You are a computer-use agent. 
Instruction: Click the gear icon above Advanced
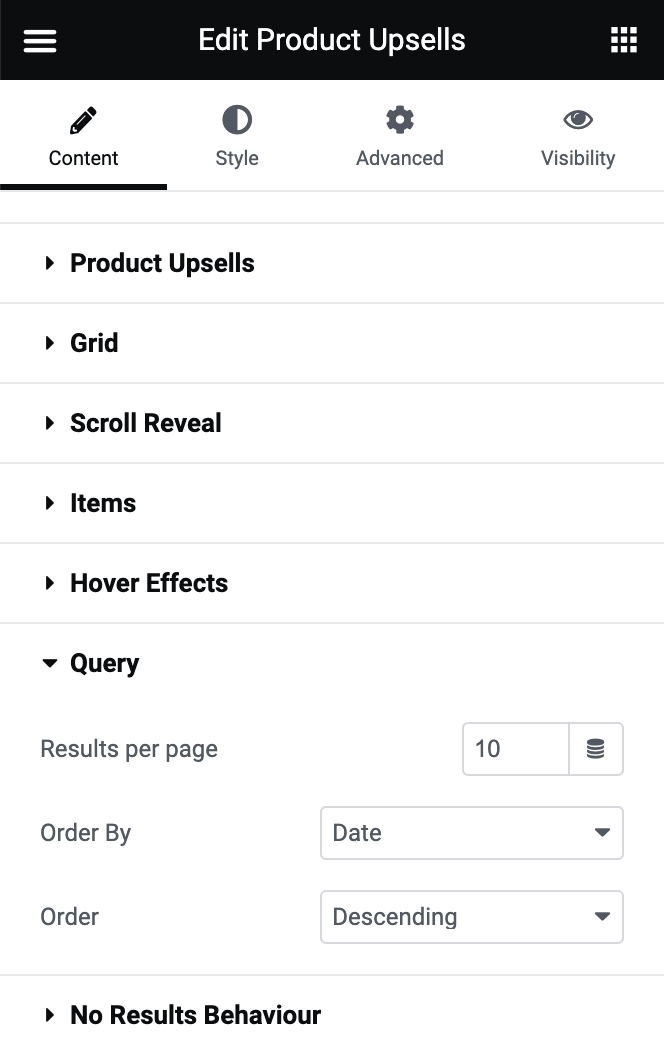399,118
